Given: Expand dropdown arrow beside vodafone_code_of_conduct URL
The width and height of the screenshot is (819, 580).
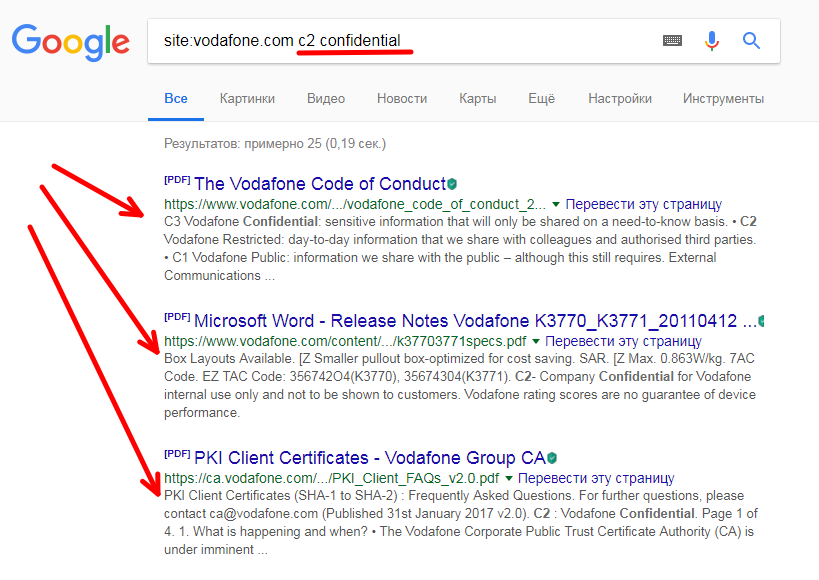Looking at the screenshot, I should (557, 204).
